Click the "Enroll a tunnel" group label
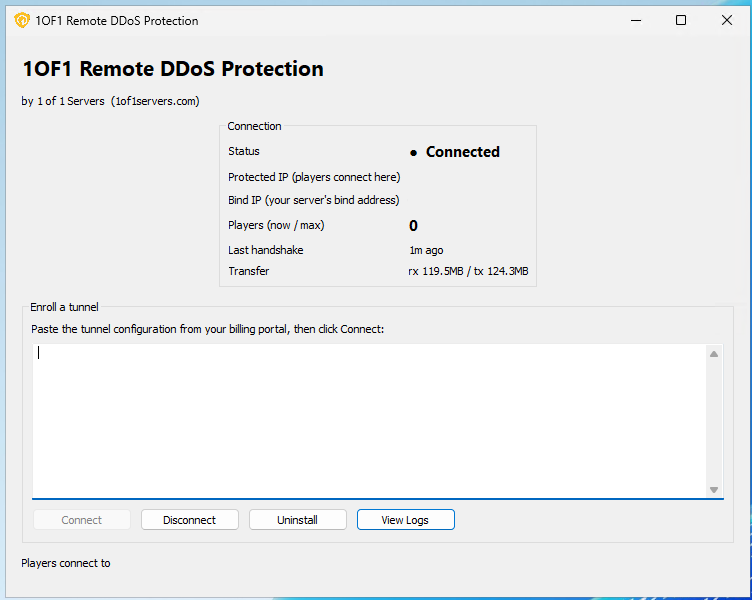 click(64, 307)
